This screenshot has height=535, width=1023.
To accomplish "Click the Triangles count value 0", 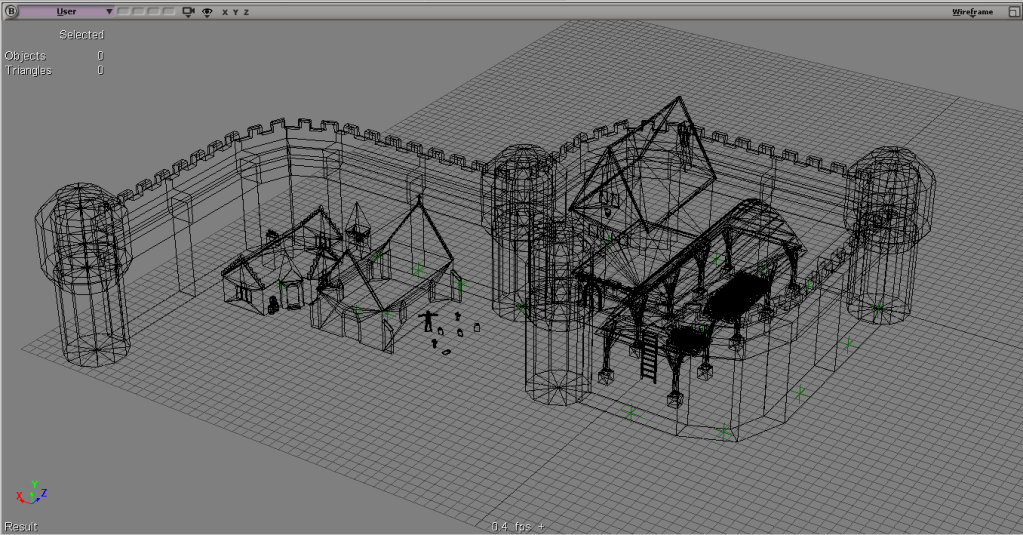I will click(x=100, y=70).
